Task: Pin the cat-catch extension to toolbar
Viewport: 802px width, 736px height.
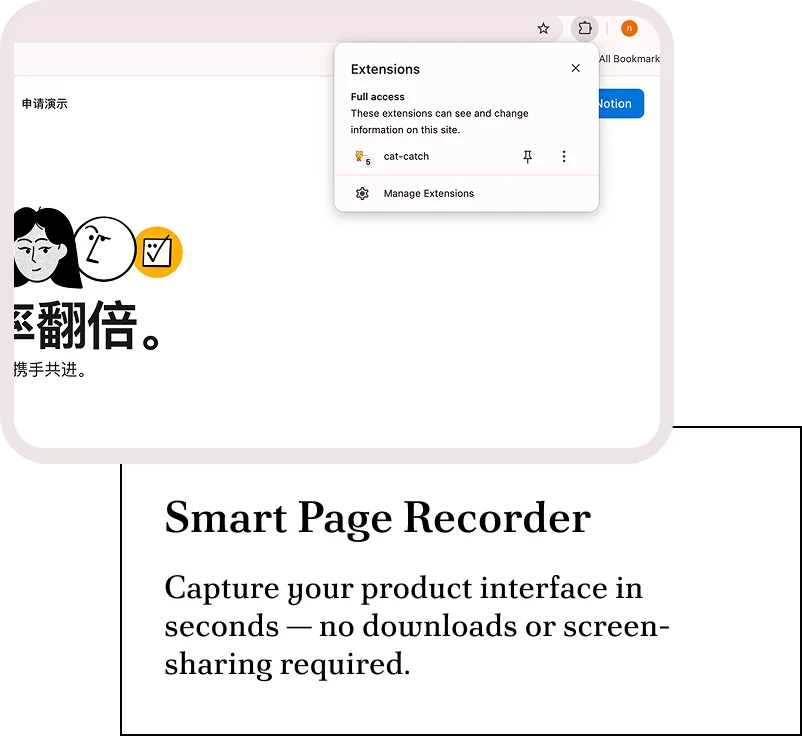Action: [528, 157]
